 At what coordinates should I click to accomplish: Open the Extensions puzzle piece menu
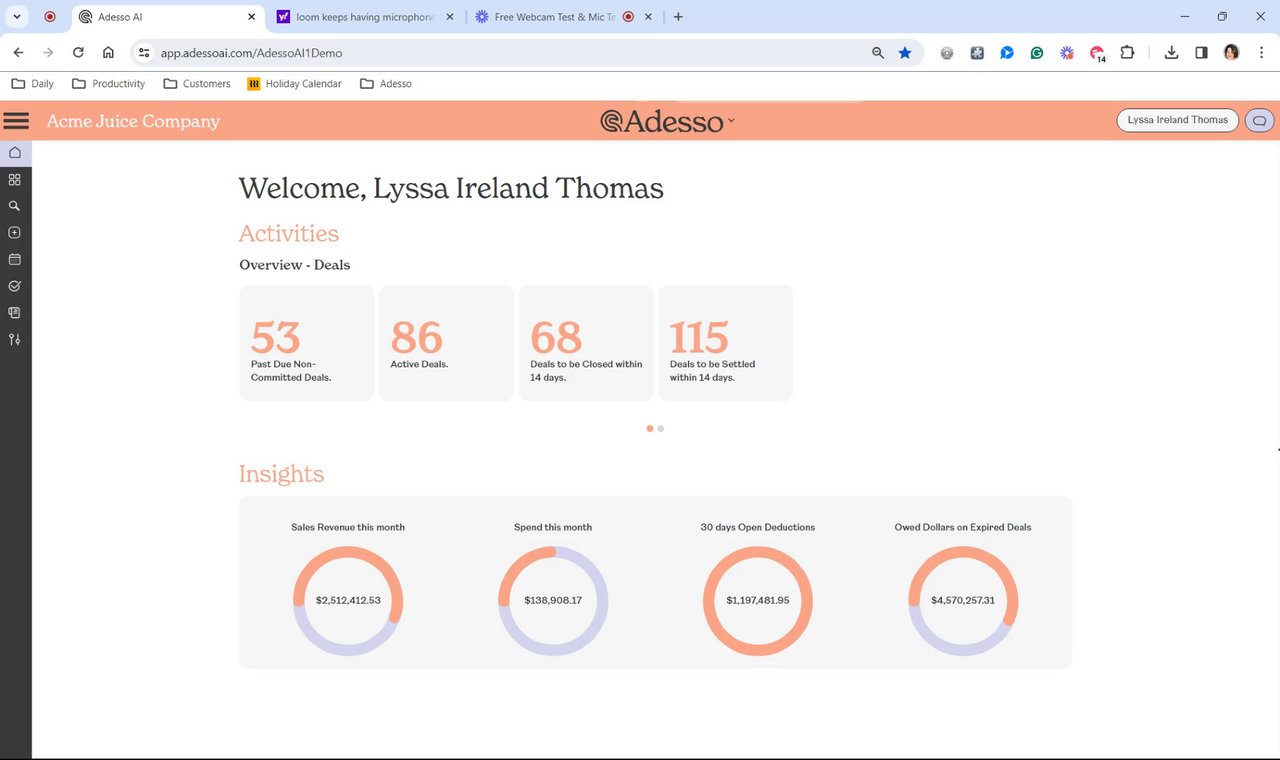[1127, 52]
